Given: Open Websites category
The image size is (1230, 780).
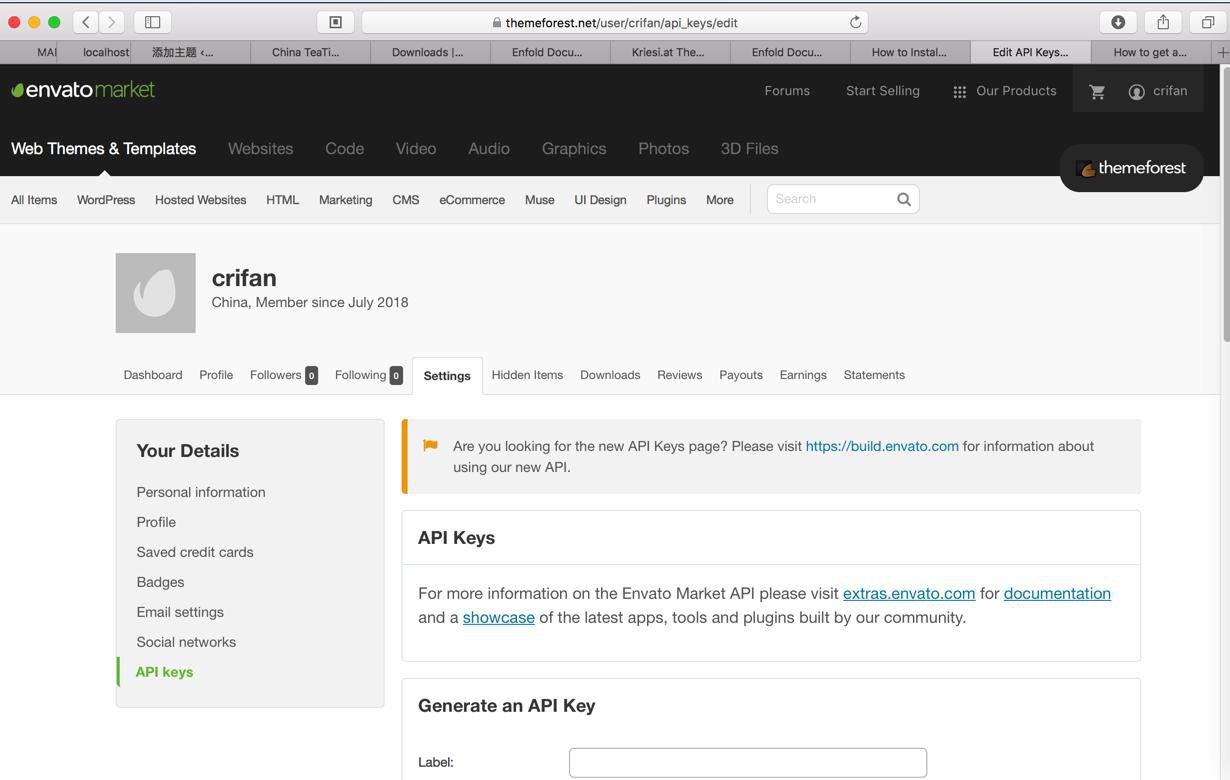Looking at the screenshot, I should pyautogui.click(x=261, y=149).
